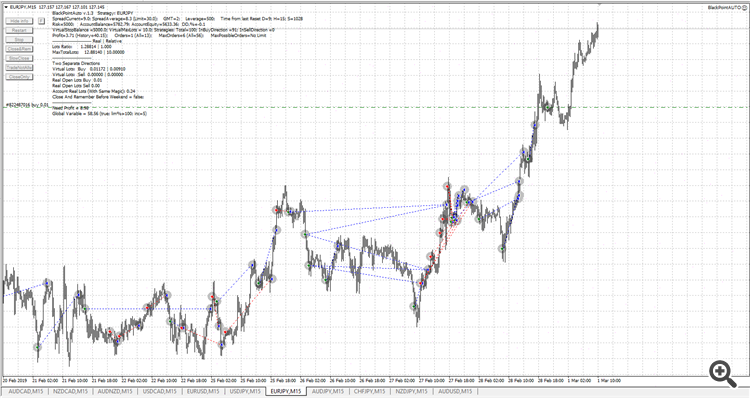Click the Need Profit info line
750x400 pixels.
pos(70,108)
